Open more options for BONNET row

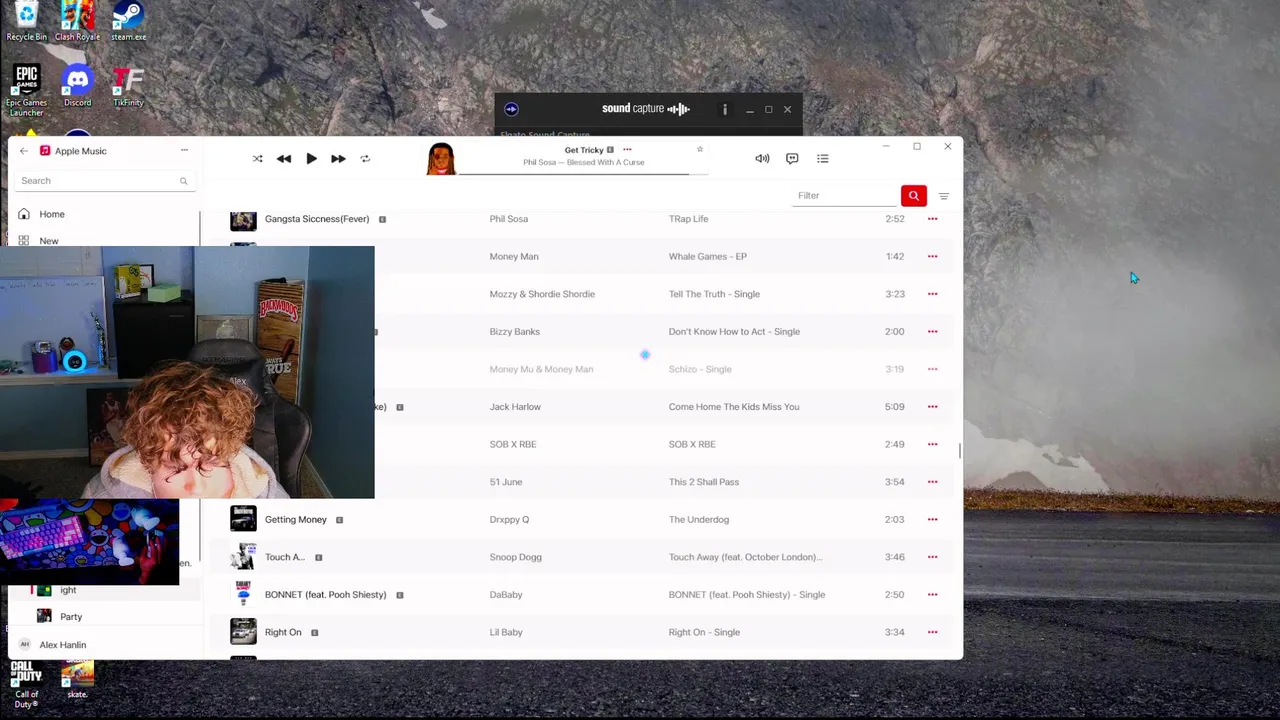[x=932, y=595]
